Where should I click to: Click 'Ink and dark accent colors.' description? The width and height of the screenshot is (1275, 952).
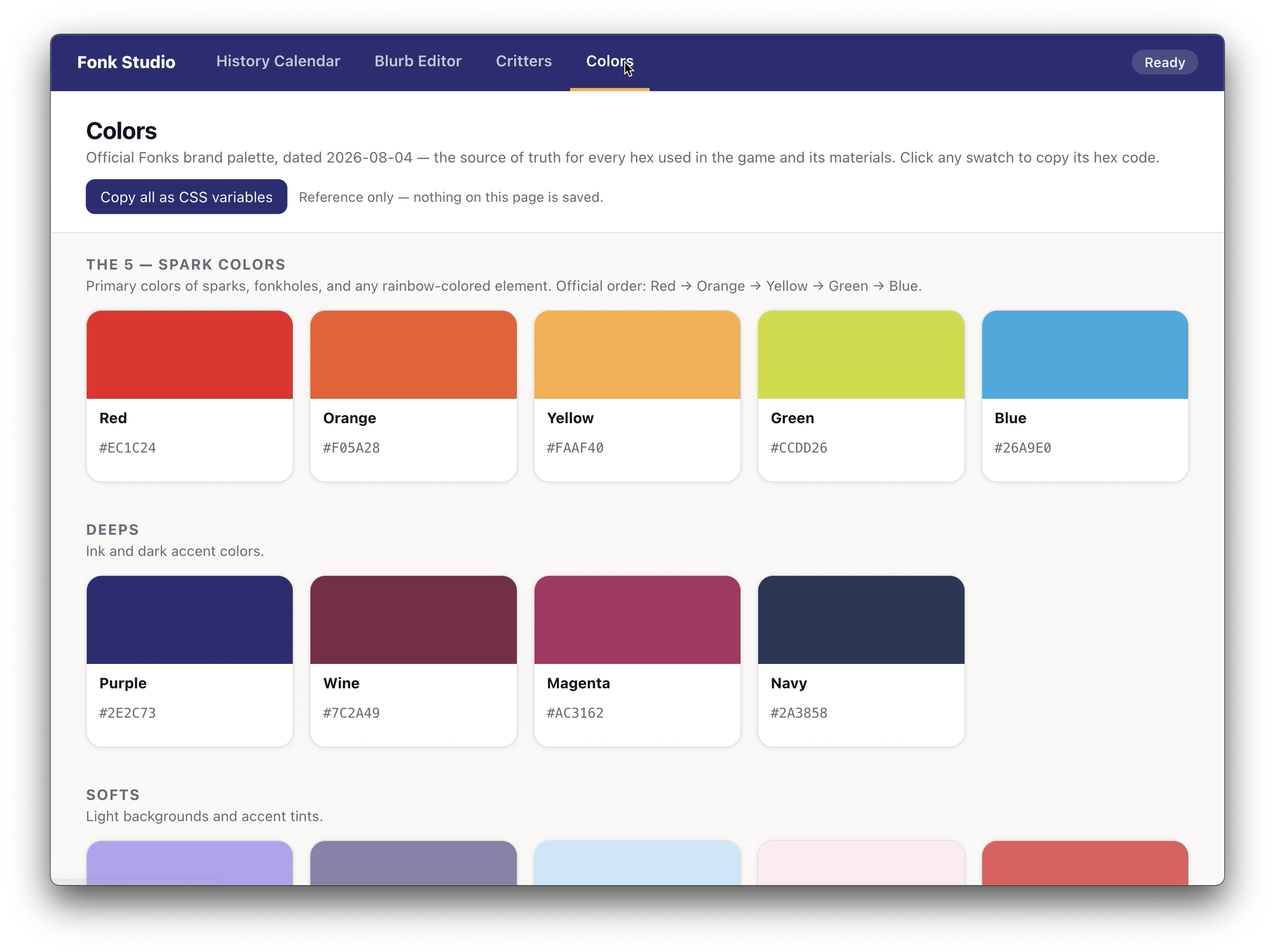click(x=174, y=551)
